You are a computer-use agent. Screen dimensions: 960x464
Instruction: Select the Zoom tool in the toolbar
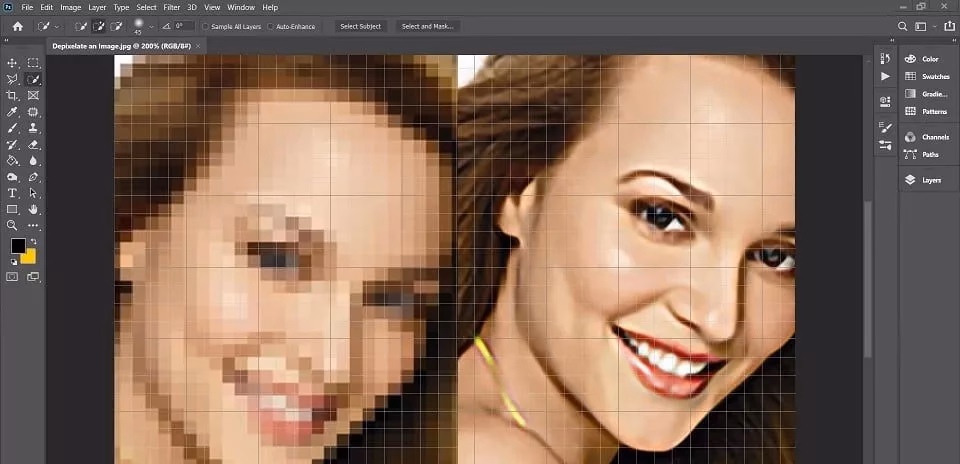12,225
